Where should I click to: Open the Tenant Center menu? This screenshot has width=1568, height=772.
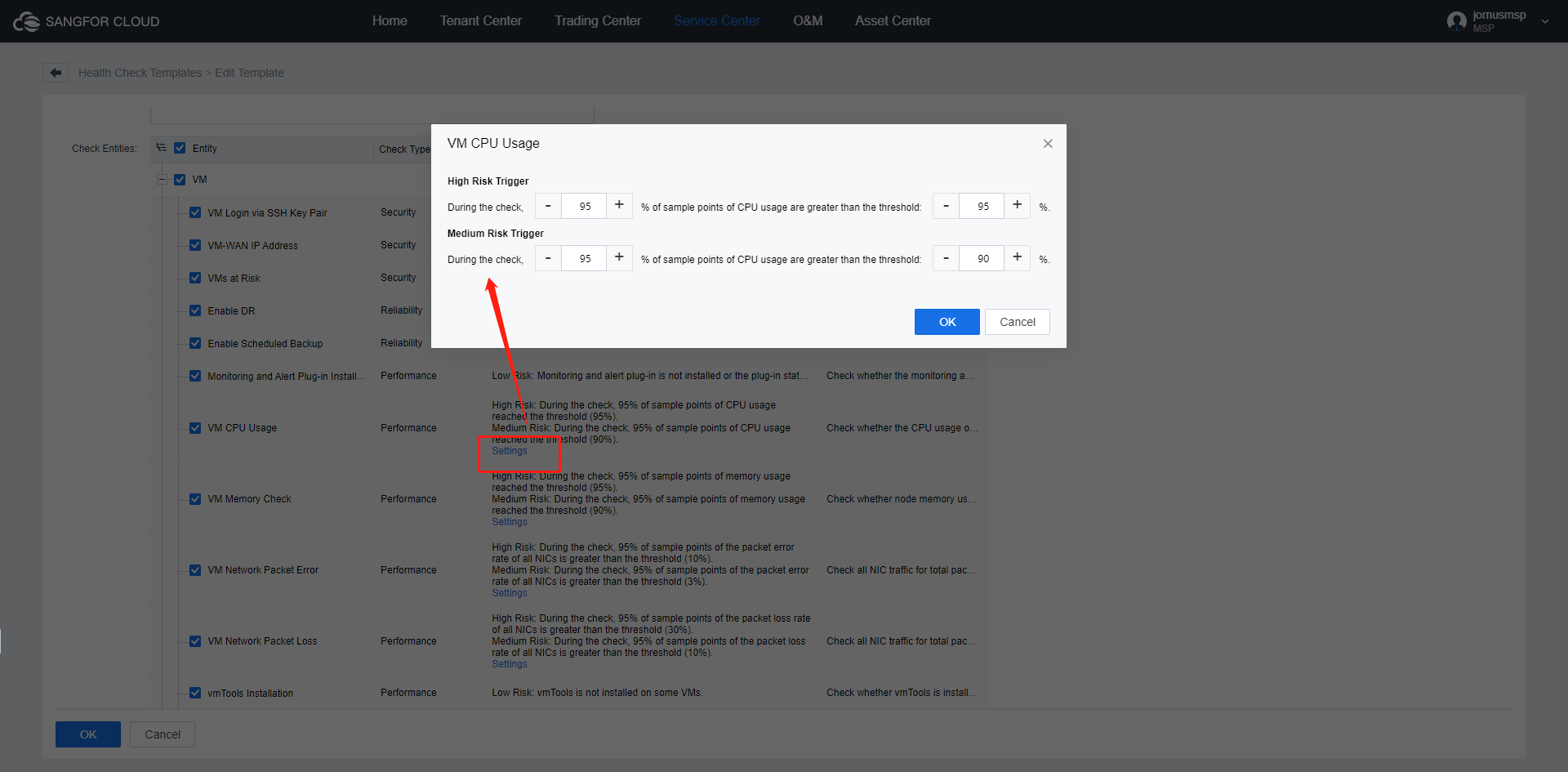point(480,21)
